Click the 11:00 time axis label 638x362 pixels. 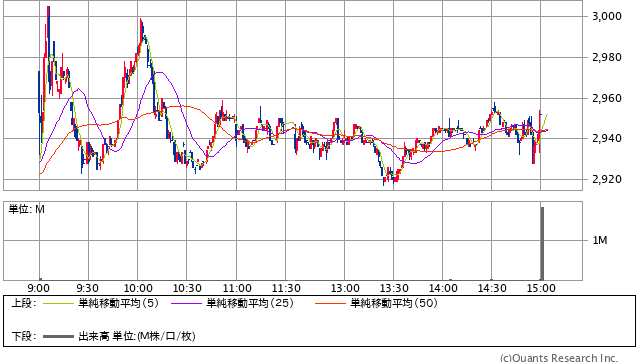pos(237,288)
